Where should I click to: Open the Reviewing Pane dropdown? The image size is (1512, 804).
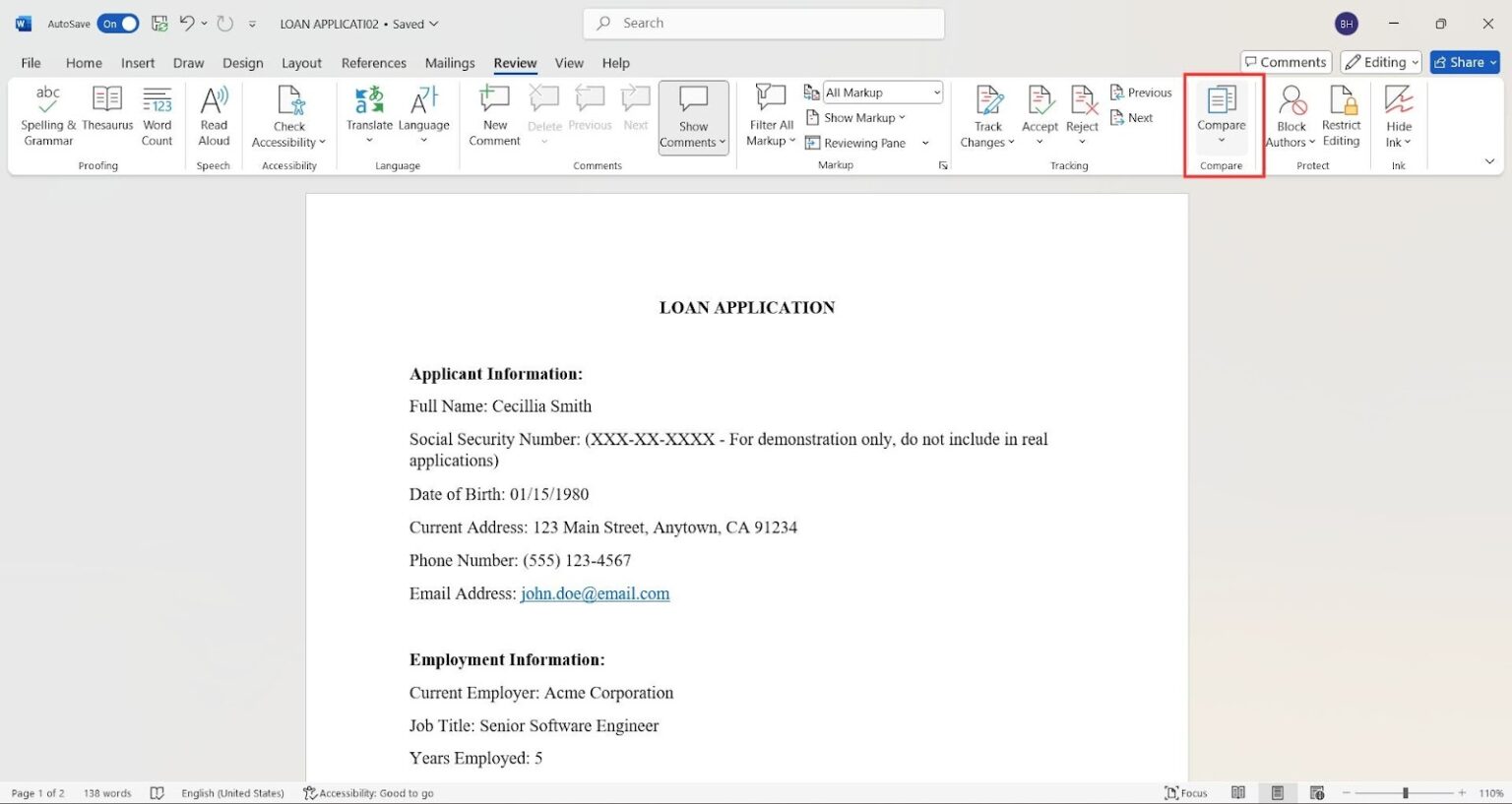[x=923, y=142]
